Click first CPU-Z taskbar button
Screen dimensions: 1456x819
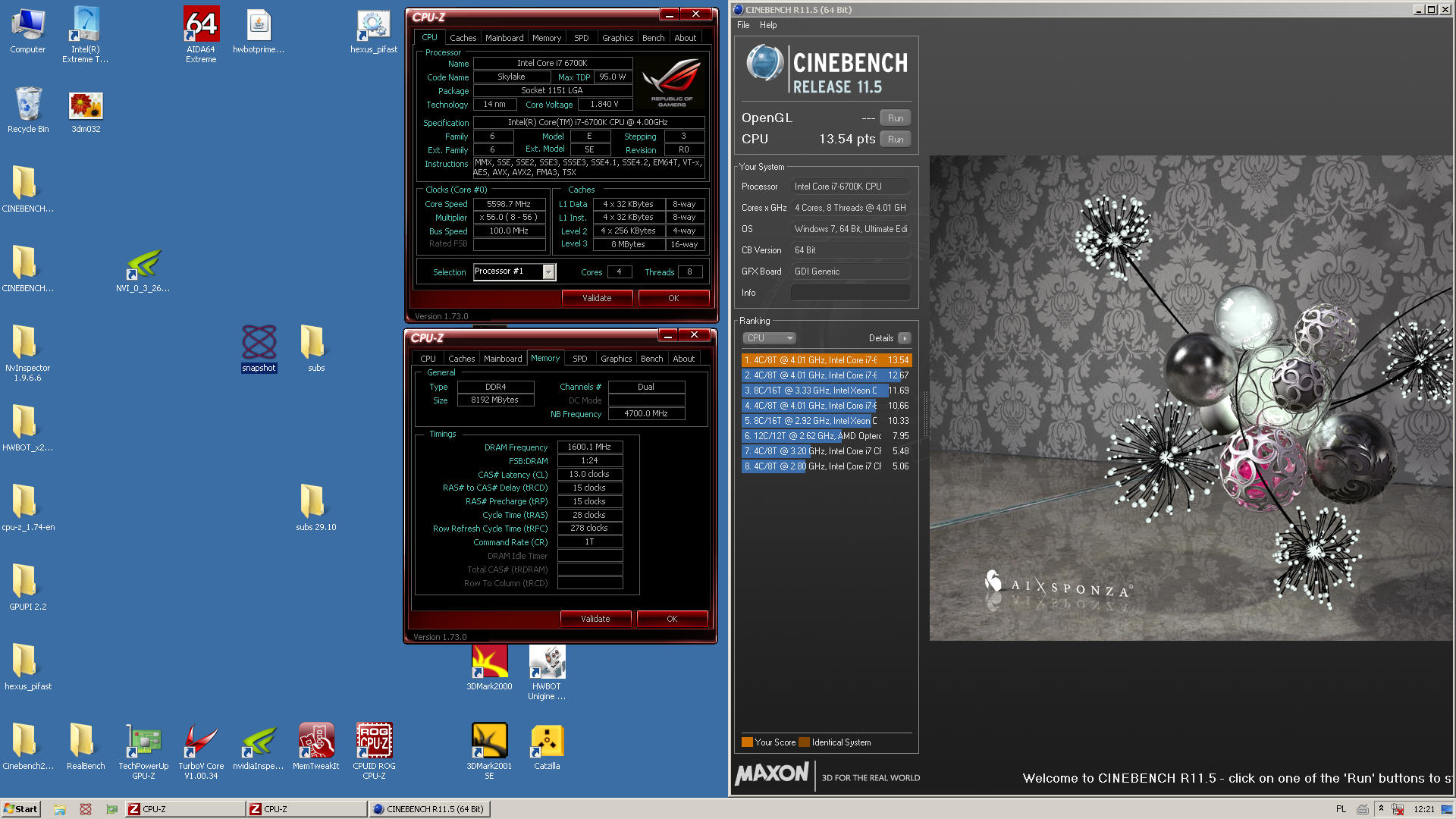[x=185, y=809]
